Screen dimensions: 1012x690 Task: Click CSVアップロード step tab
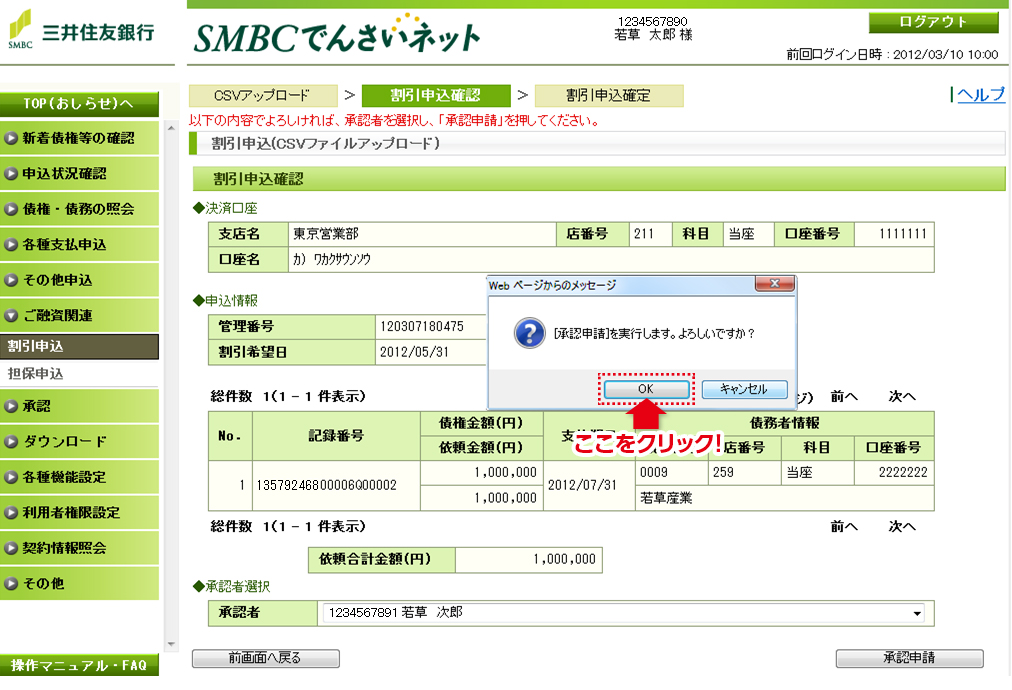[263, 96]
